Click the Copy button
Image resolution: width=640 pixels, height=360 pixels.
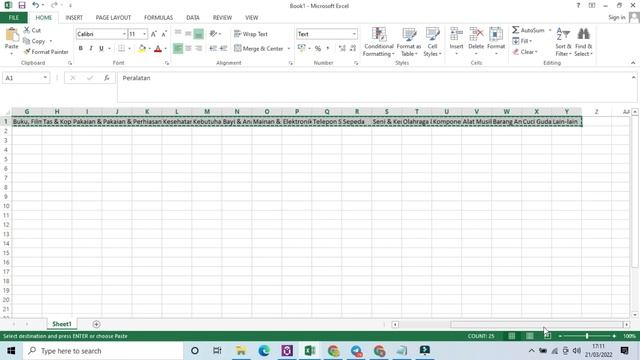pyautogui.click(x=34, y=41)
